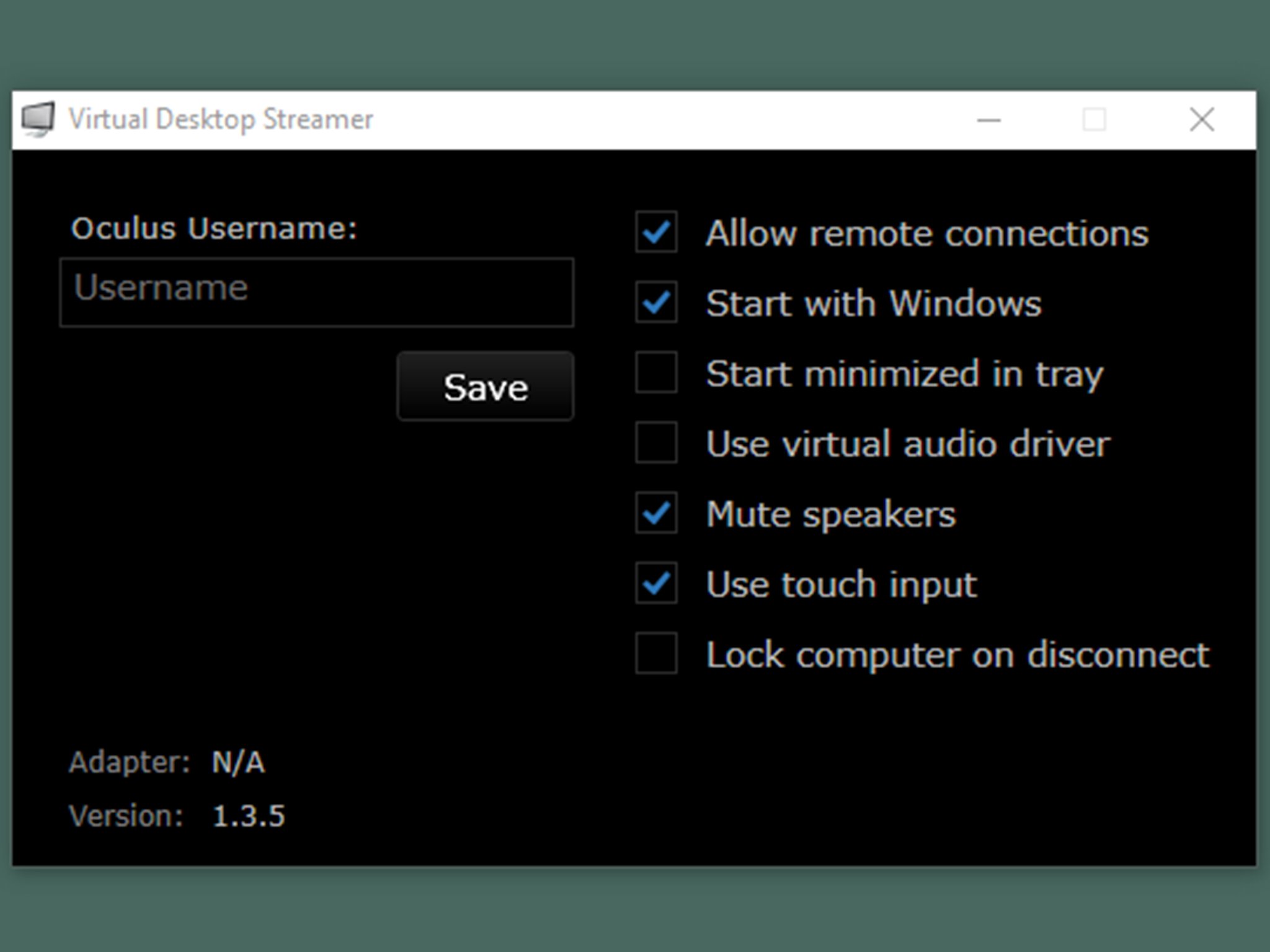1270x952 pixels.
Task: Enable Use virtual audio driver
Action: pos(656,443)
